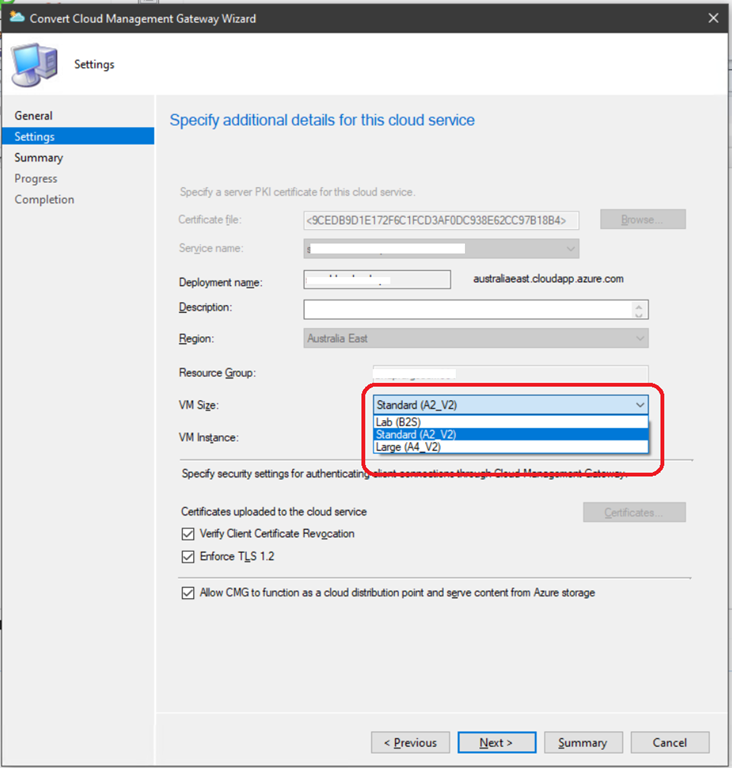Click into the Description text field
The image size is (732, 768).
470,309
